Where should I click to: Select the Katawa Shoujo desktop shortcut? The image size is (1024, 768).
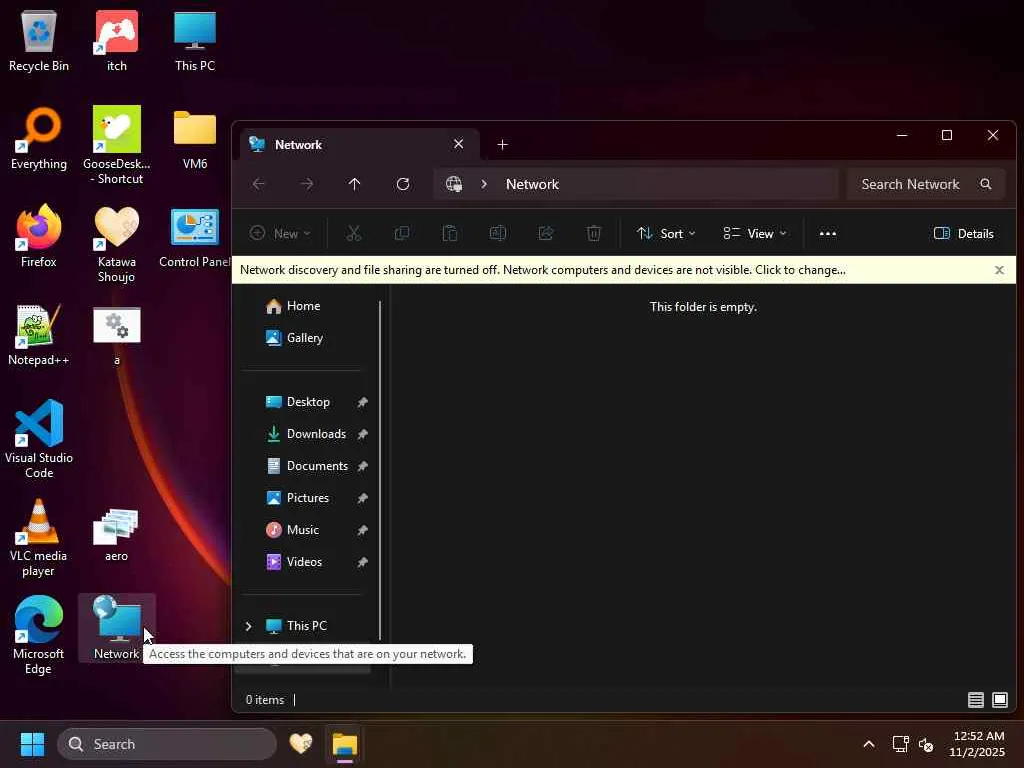tap(117, 243)
